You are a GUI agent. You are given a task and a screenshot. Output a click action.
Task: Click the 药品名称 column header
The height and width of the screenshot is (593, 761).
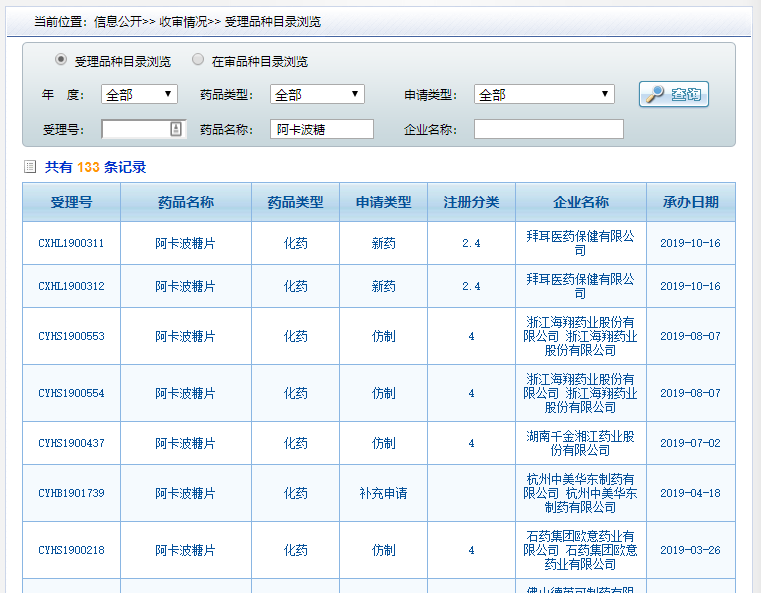click(x=186, y=202)
